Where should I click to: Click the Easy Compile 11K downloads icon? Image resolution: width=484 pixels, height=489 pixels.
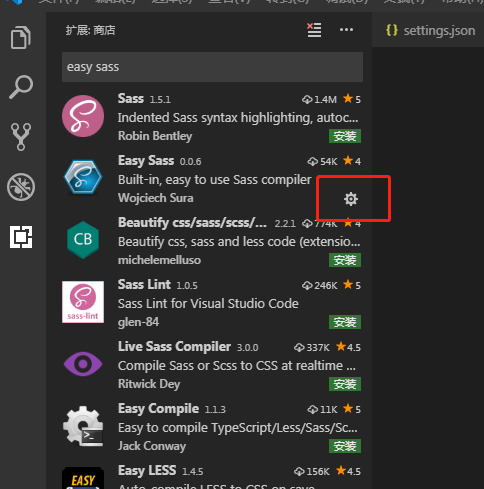pos(313,410)
